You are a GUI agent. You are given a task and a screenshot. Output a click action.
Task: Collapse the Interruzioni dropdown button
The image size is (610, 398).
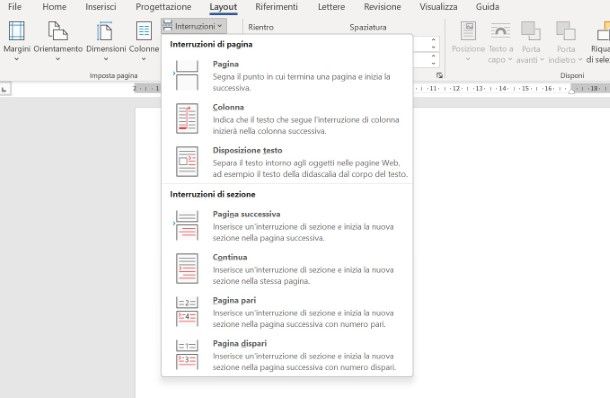pos(194,26)
